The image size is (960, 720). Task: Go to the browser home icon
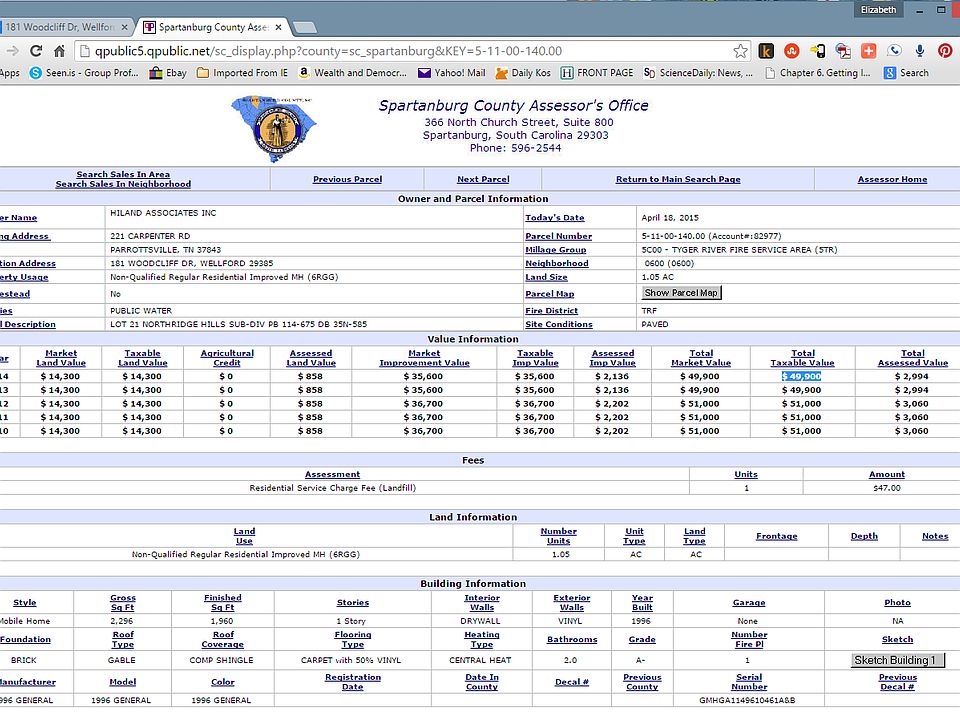[59, 51]
